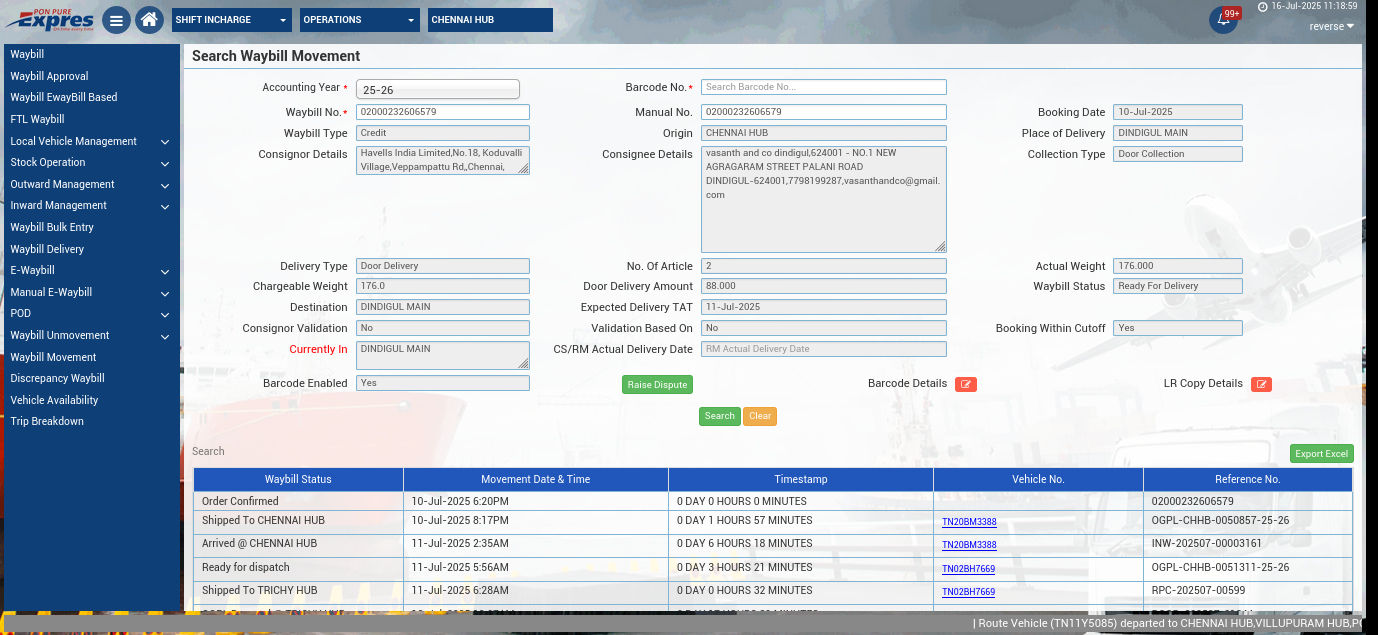Click the Export Excel button
1378x635 pixels.
(1321, 454)
